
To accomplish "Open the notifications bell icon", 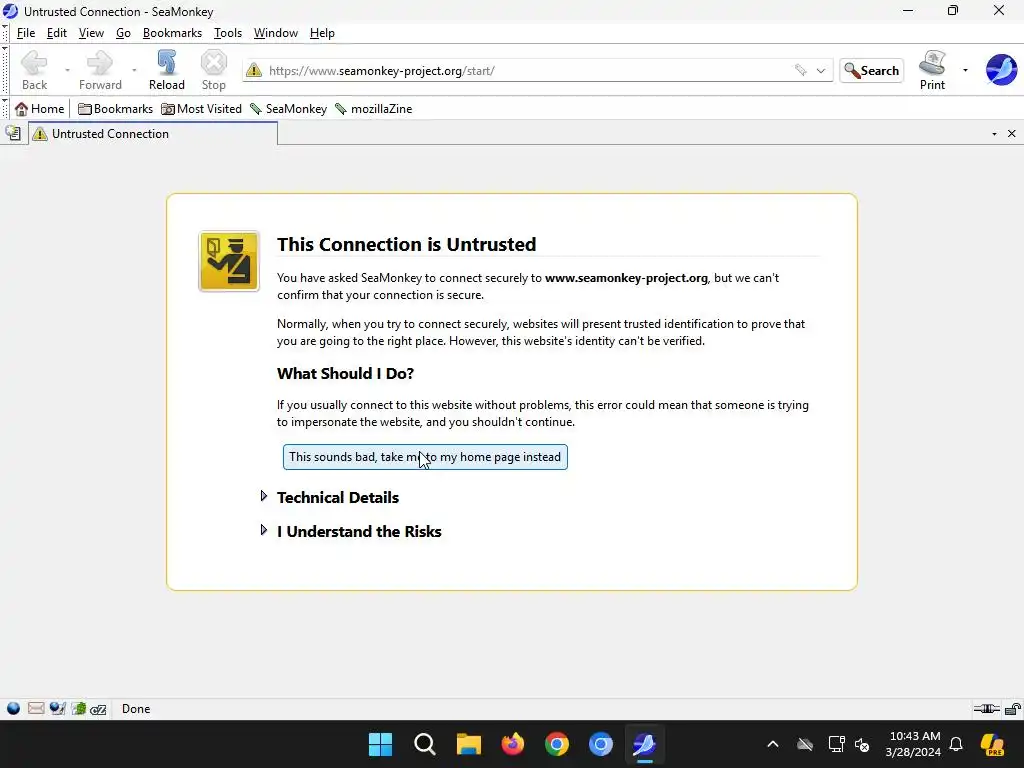I will click(x=956, y=744).
